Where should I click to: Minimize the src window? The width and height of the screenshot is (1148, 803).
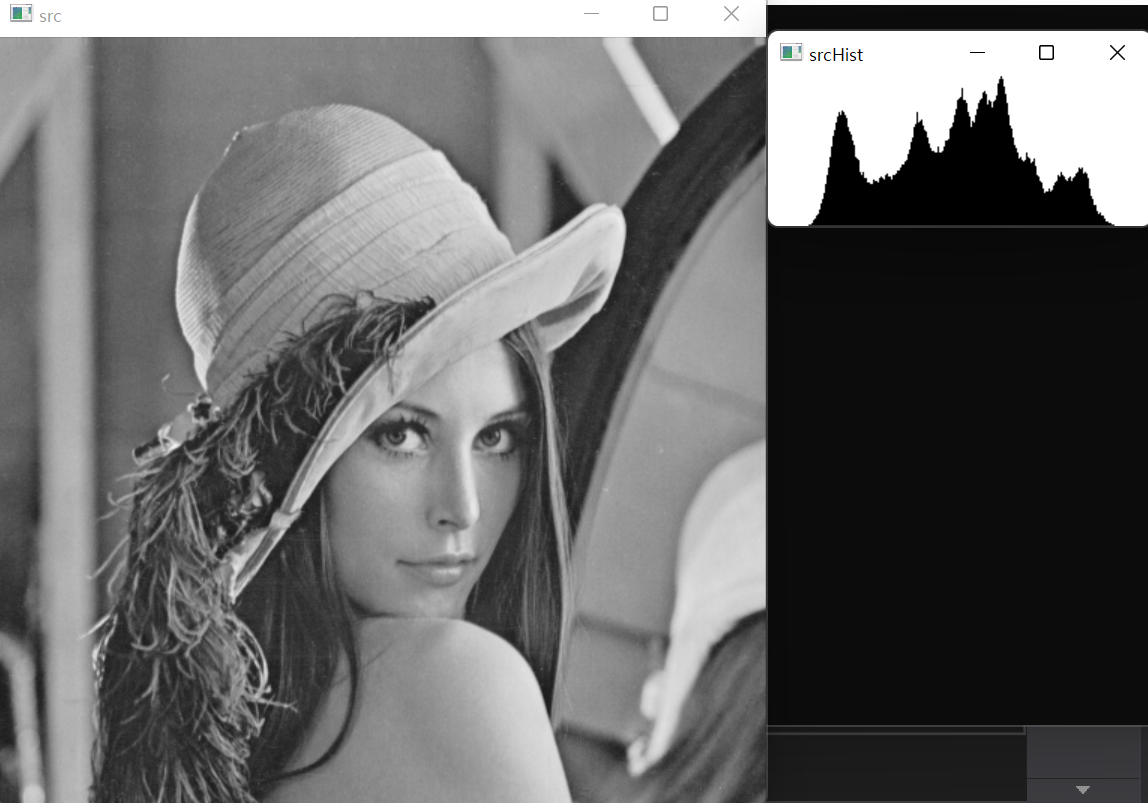tap(592, 14)
